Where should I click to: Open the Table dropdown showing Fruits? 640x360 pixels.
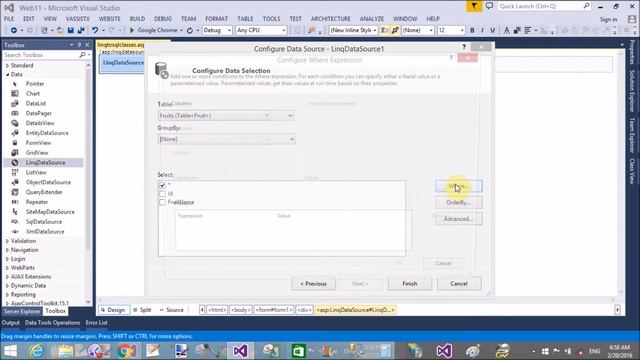pos(226,116)
